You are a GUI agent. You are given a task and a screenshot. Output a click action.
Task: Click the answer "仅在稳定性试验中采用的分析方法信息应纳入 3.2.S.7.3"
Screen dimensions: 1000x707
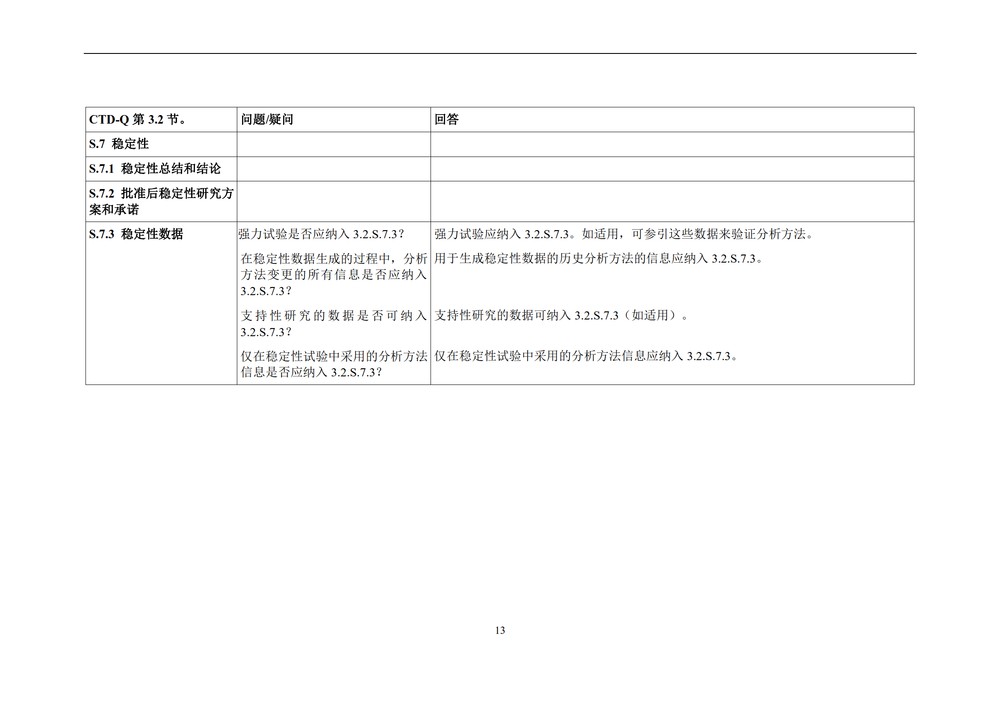coord(586,356)
